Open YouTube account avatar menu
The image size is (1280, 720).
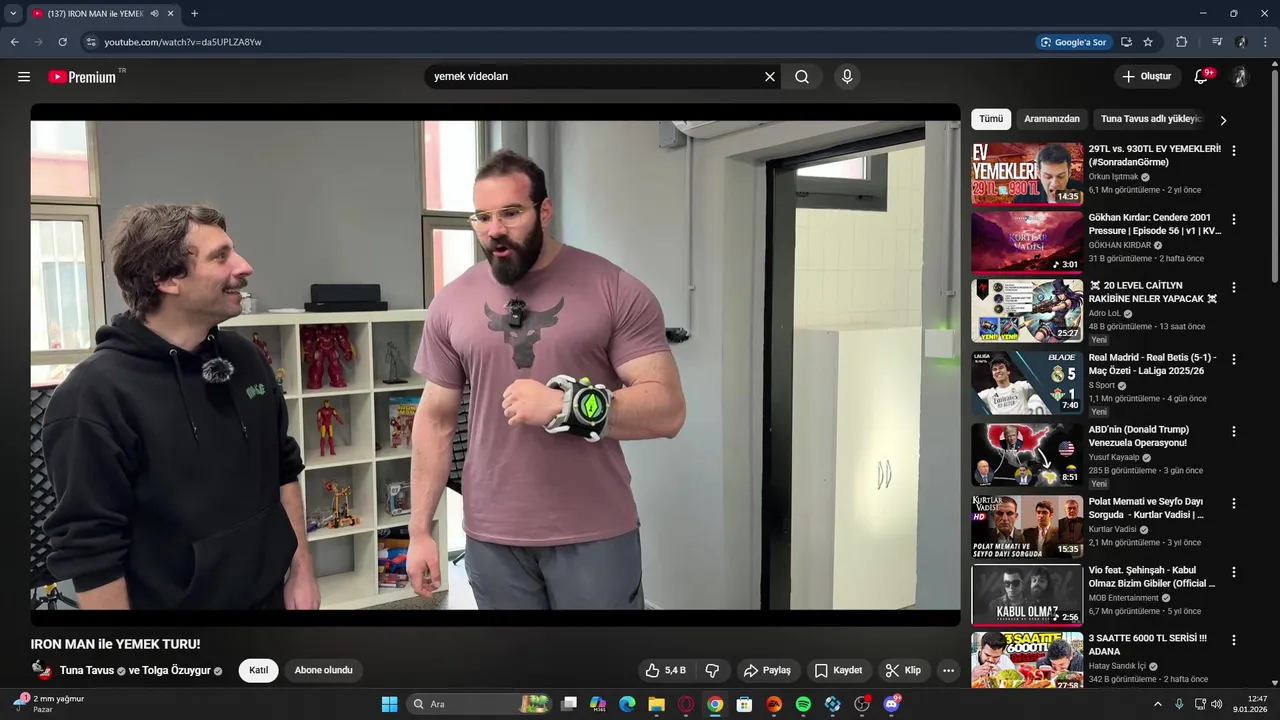click(1240, 77)
